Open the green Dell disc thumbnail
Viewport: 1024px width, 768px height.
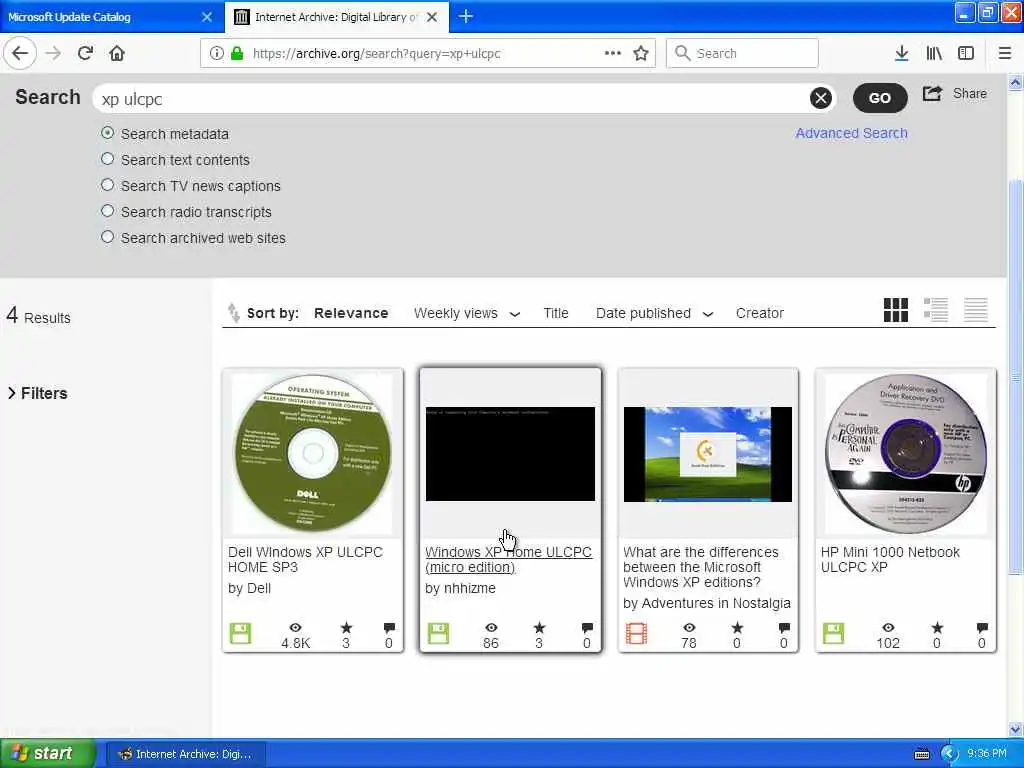point(313,453)
